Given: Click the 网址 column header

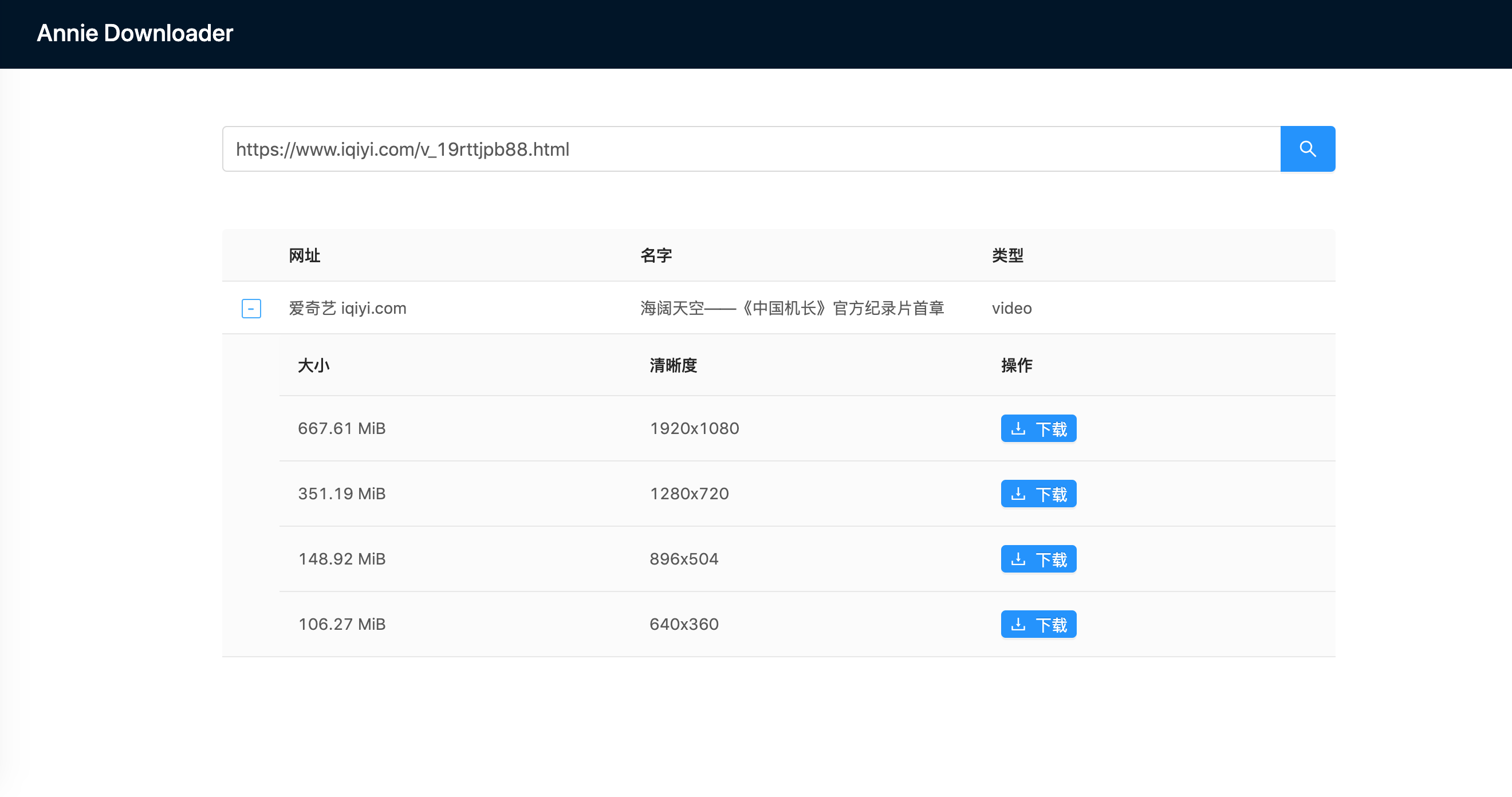Looking at the screenshot, I should point(304,255).
